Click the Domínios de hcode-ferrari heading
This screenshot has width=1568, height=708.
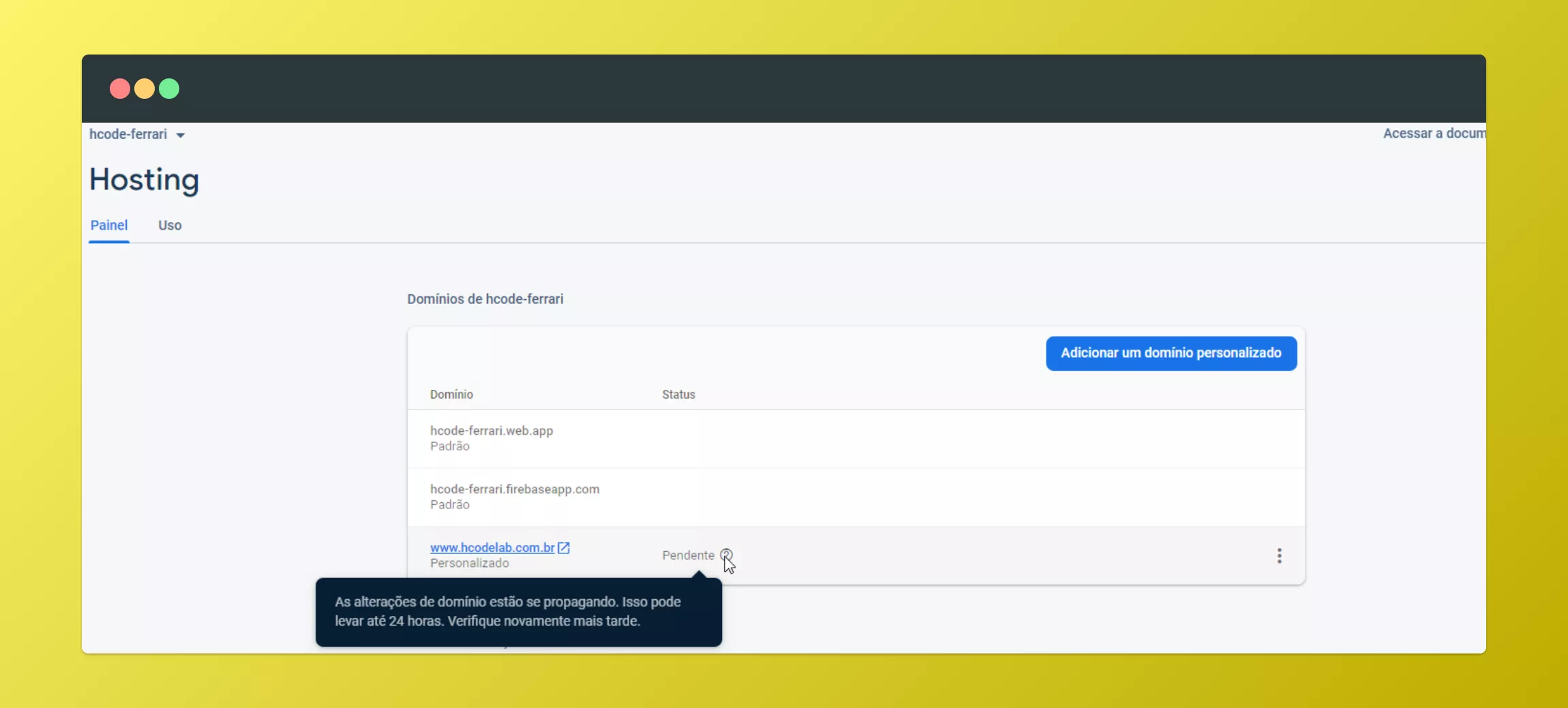click(x=485, y=299)
